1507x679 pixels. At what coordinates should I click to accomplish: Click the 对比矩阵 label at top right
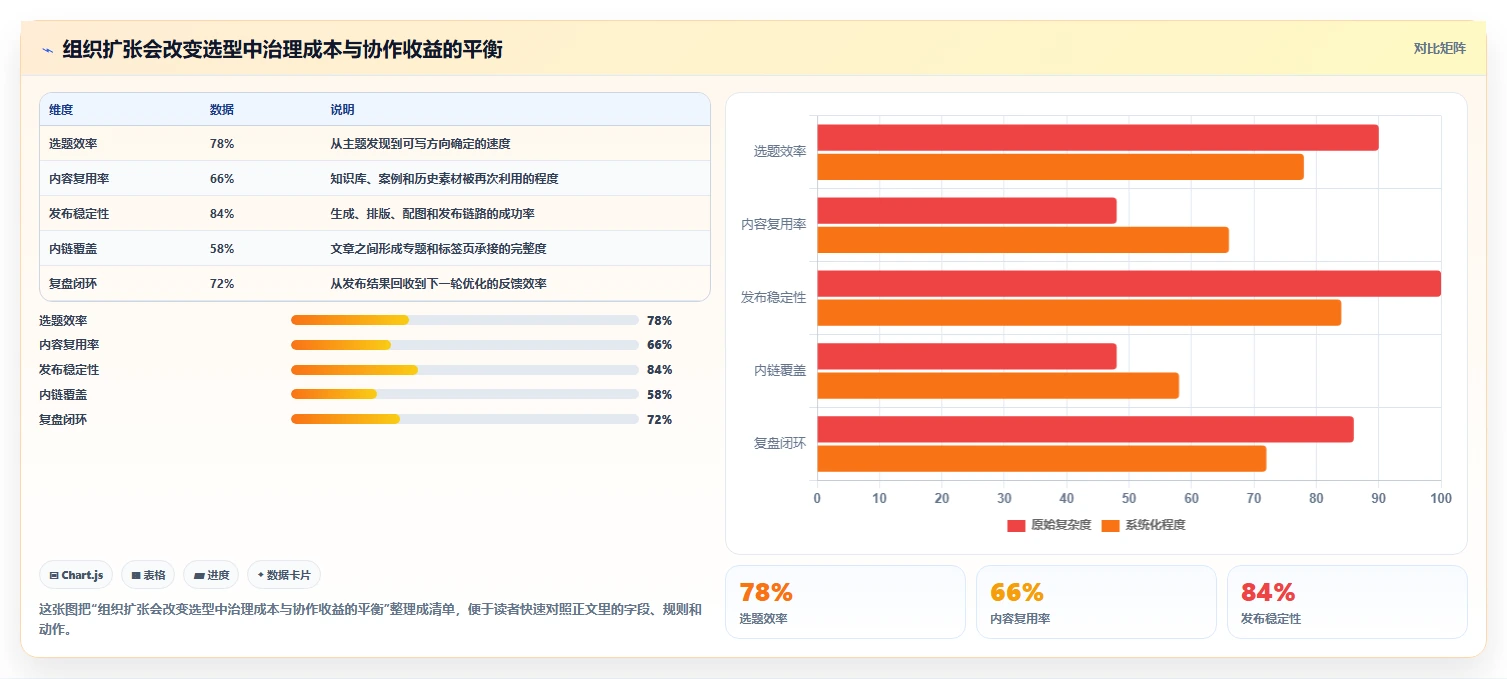tap(1440, 48)
